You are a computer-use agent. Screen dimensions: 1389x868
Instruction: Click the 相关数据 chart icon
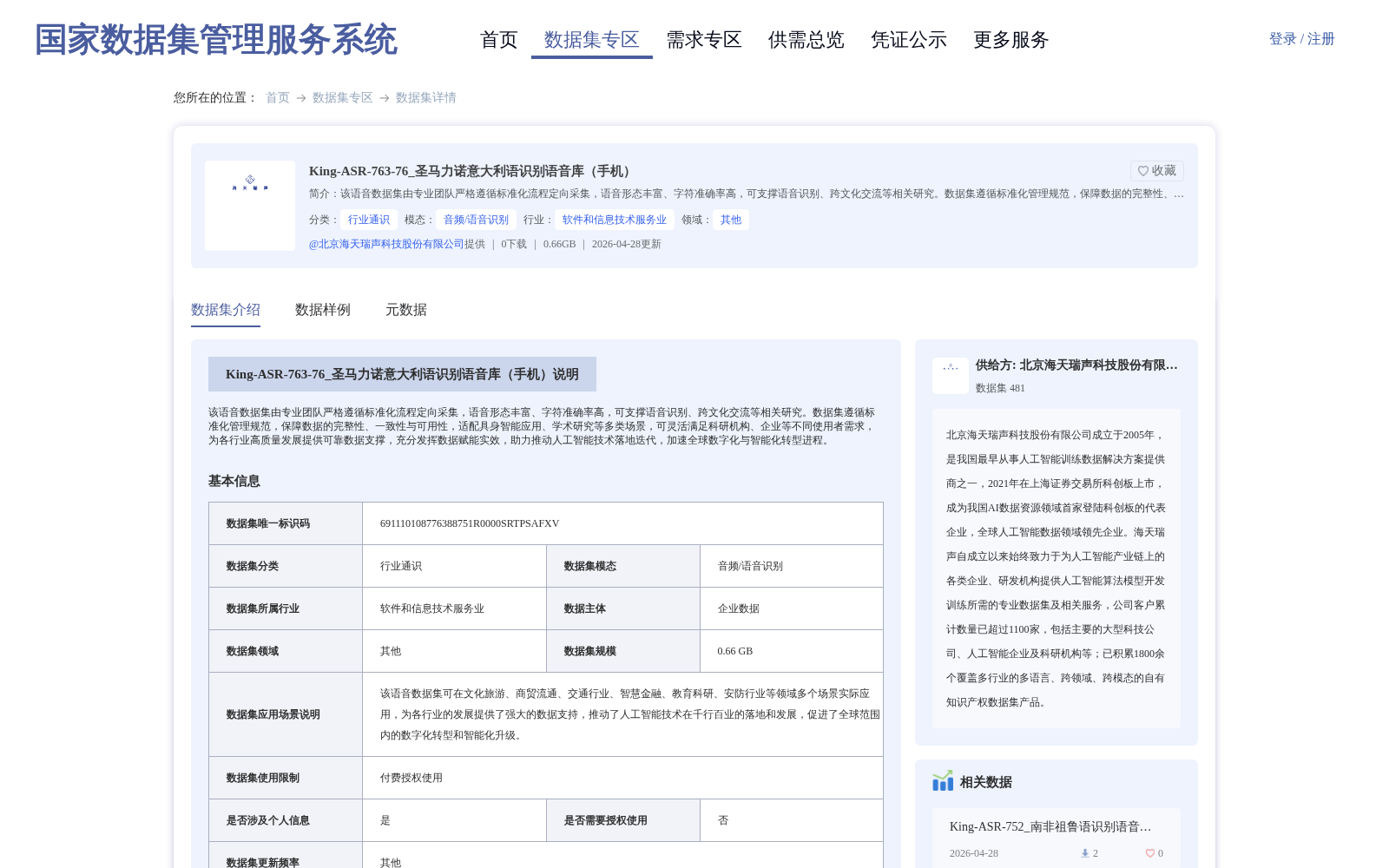tap(943, 781)
